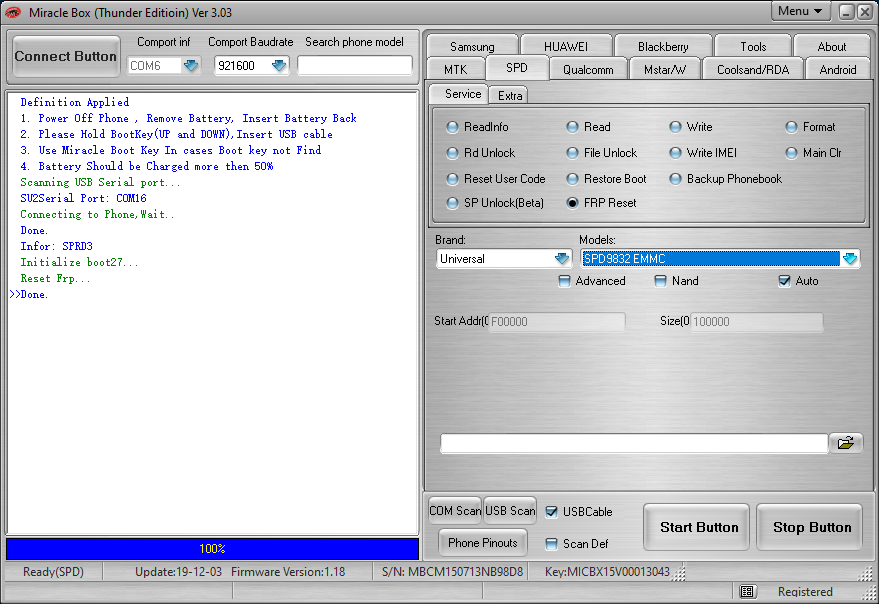
Task: Enable the Nand checkbox
Action: pyautogui.click(x=661, y=281)
